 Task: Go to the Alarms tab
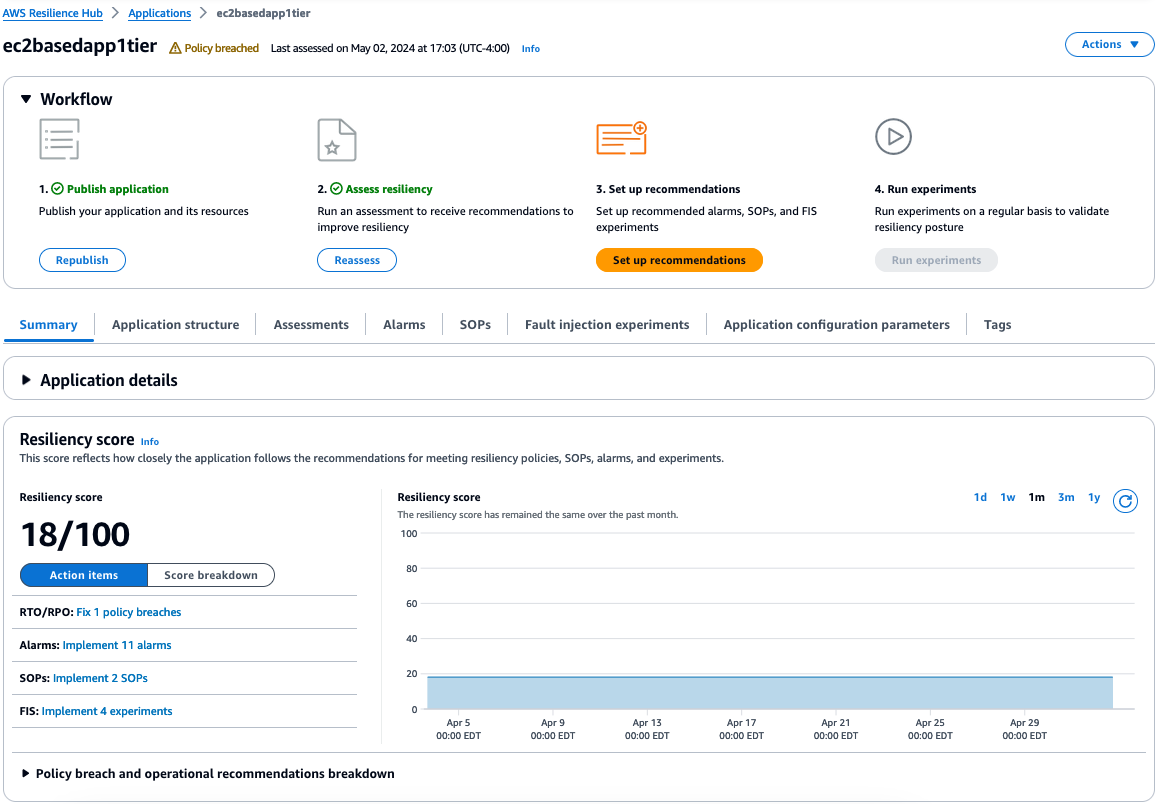(x=404, y=324)
